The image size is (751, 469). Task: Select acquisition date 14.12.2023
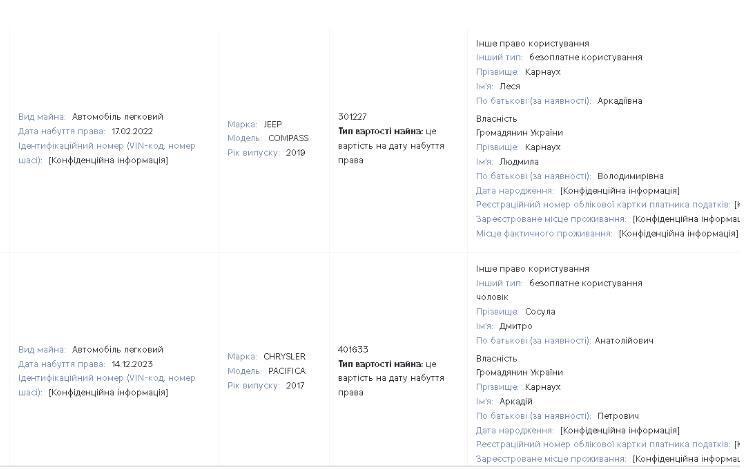(x=132, y=364)
